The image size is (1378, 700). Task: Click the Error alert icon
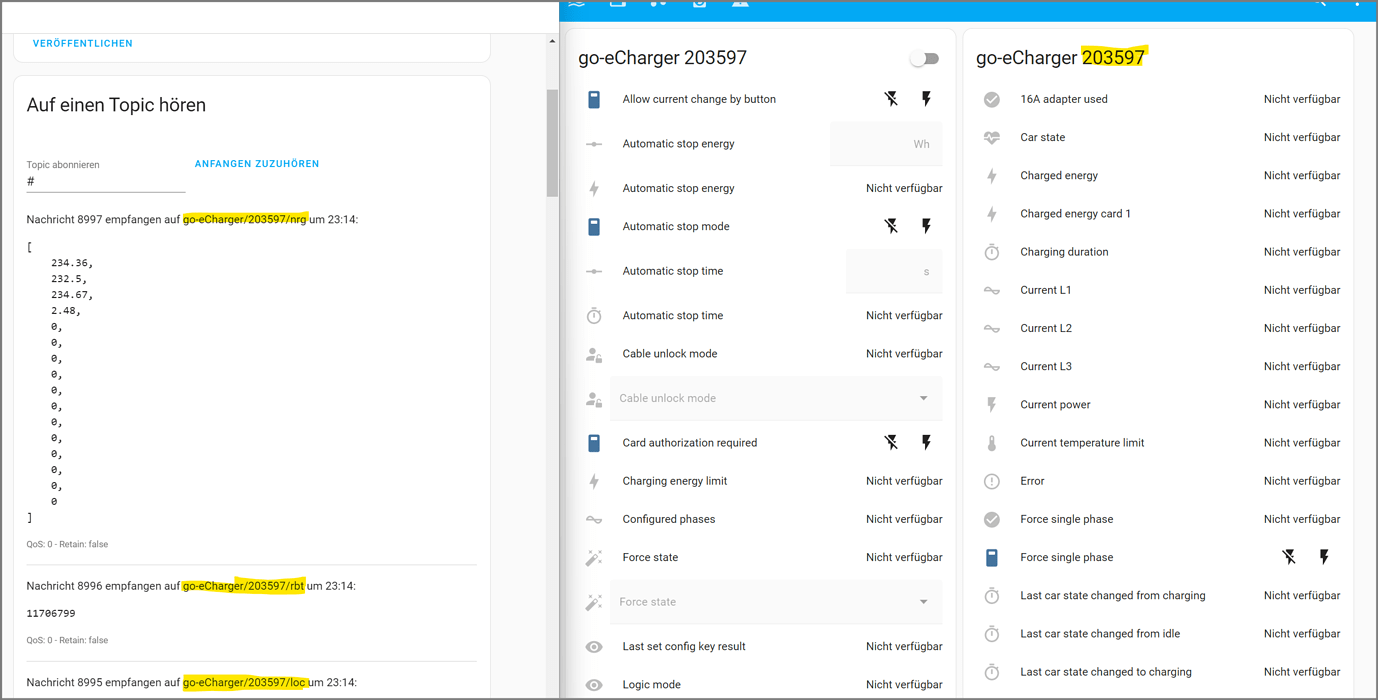click(x=991, y=481)
